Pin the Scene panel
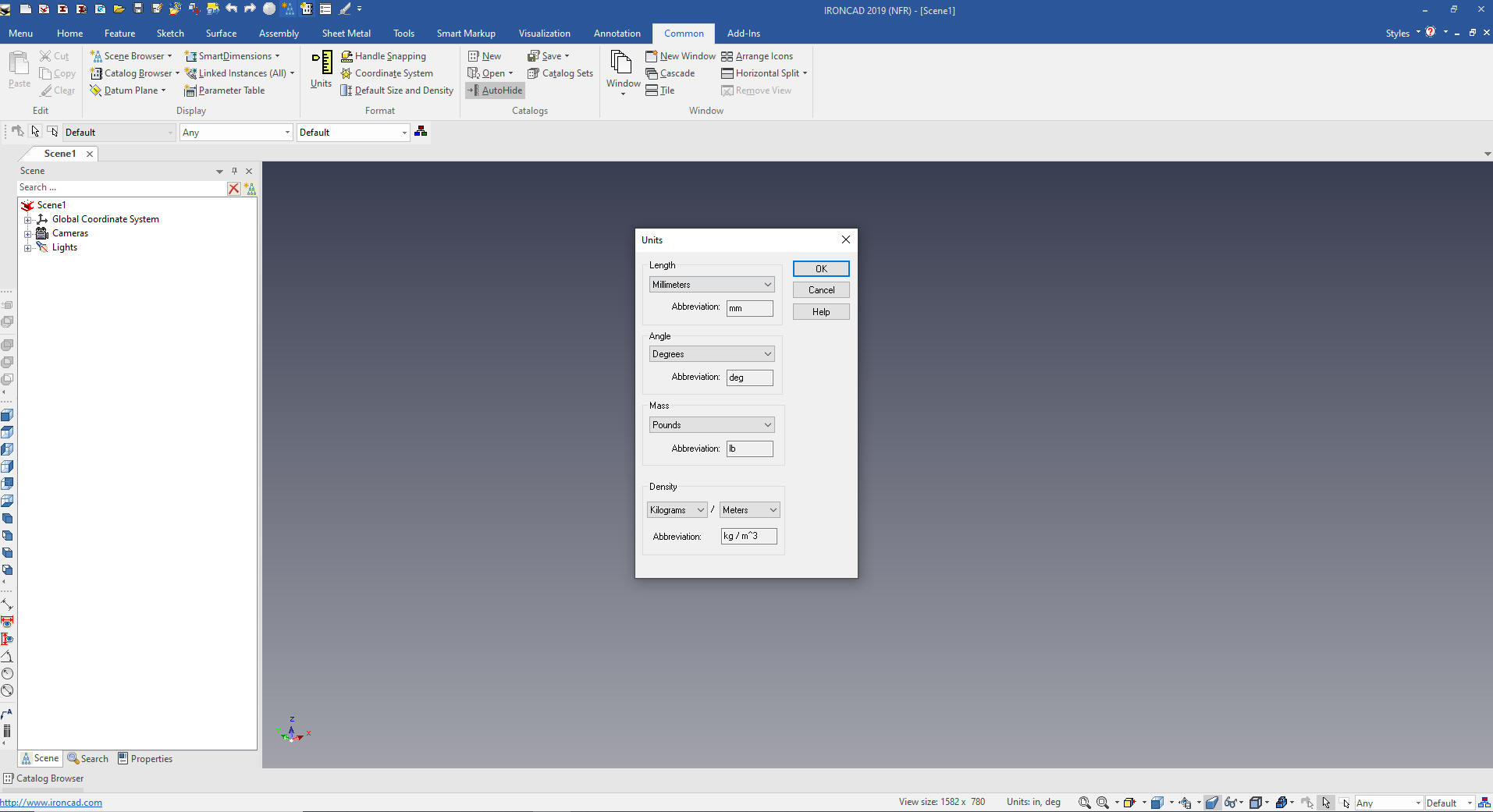Screen dimensions: 1493x812 [234, 171]
